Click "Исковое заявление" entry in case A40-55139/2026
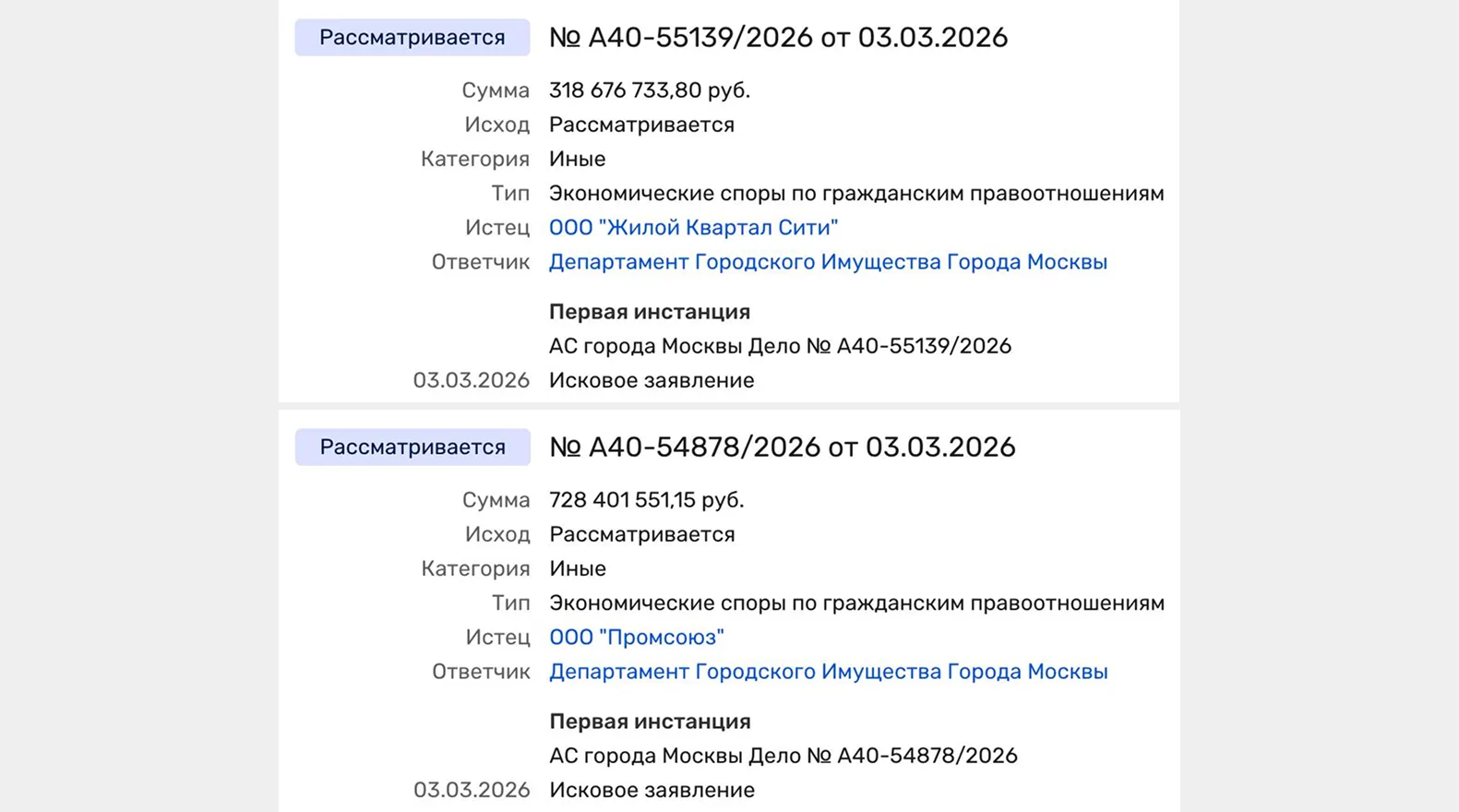 point(652,380)
